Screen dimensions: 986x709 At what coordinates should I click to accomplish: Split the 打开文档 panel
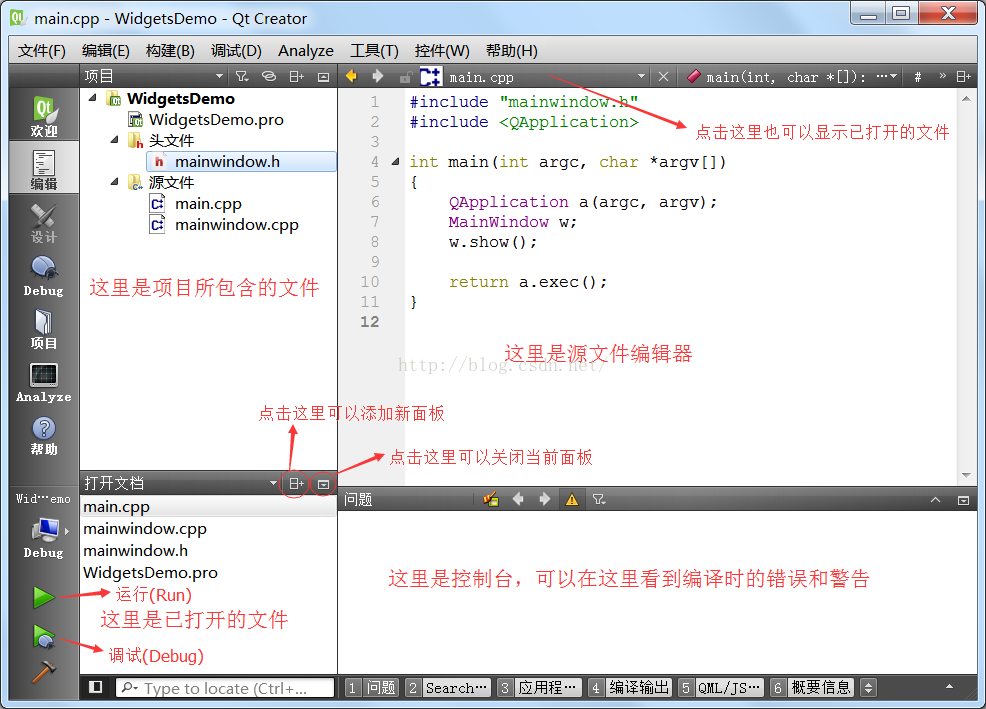(296, 483)
